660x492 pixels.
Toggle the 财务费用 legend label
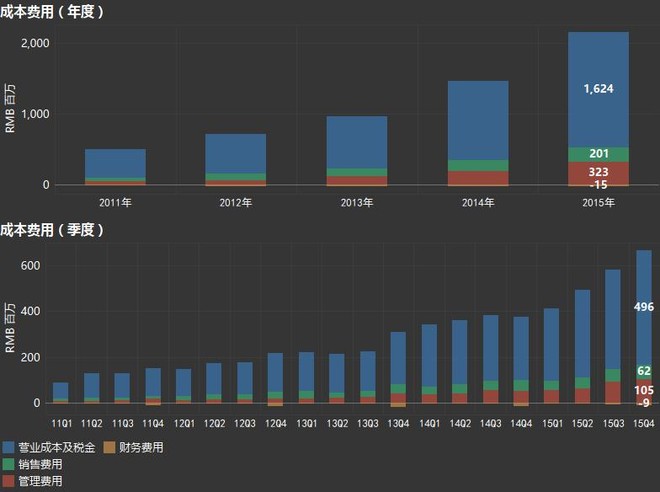(x=141, y=447)
